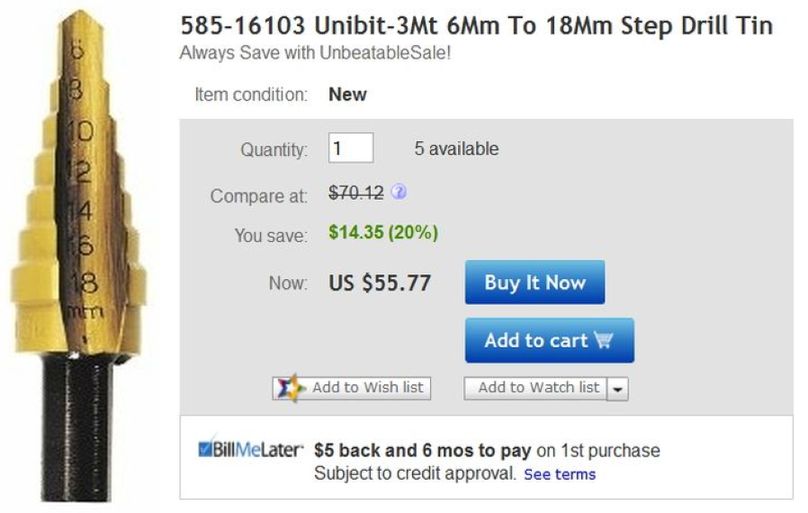Click the green $14.35 (20%) savings
The height and width of the screenshot is (513, 808).
383,233
